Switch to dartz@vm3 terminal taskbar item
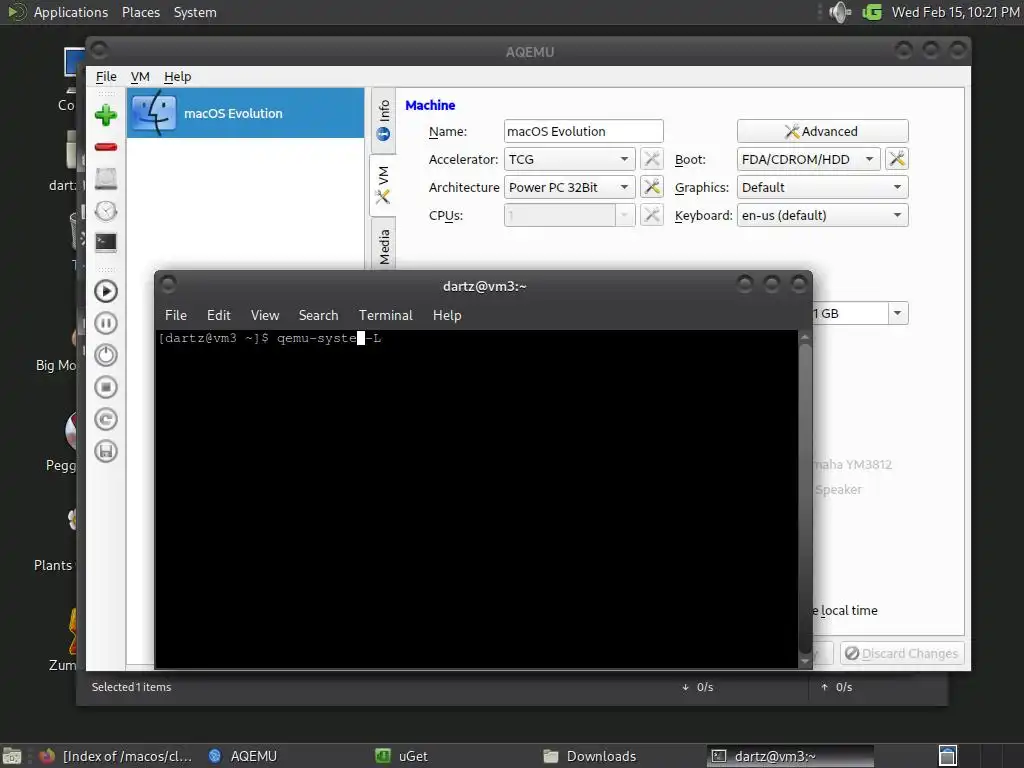The width and height of the screenshot is (1024, 768). tap(790, 756)
